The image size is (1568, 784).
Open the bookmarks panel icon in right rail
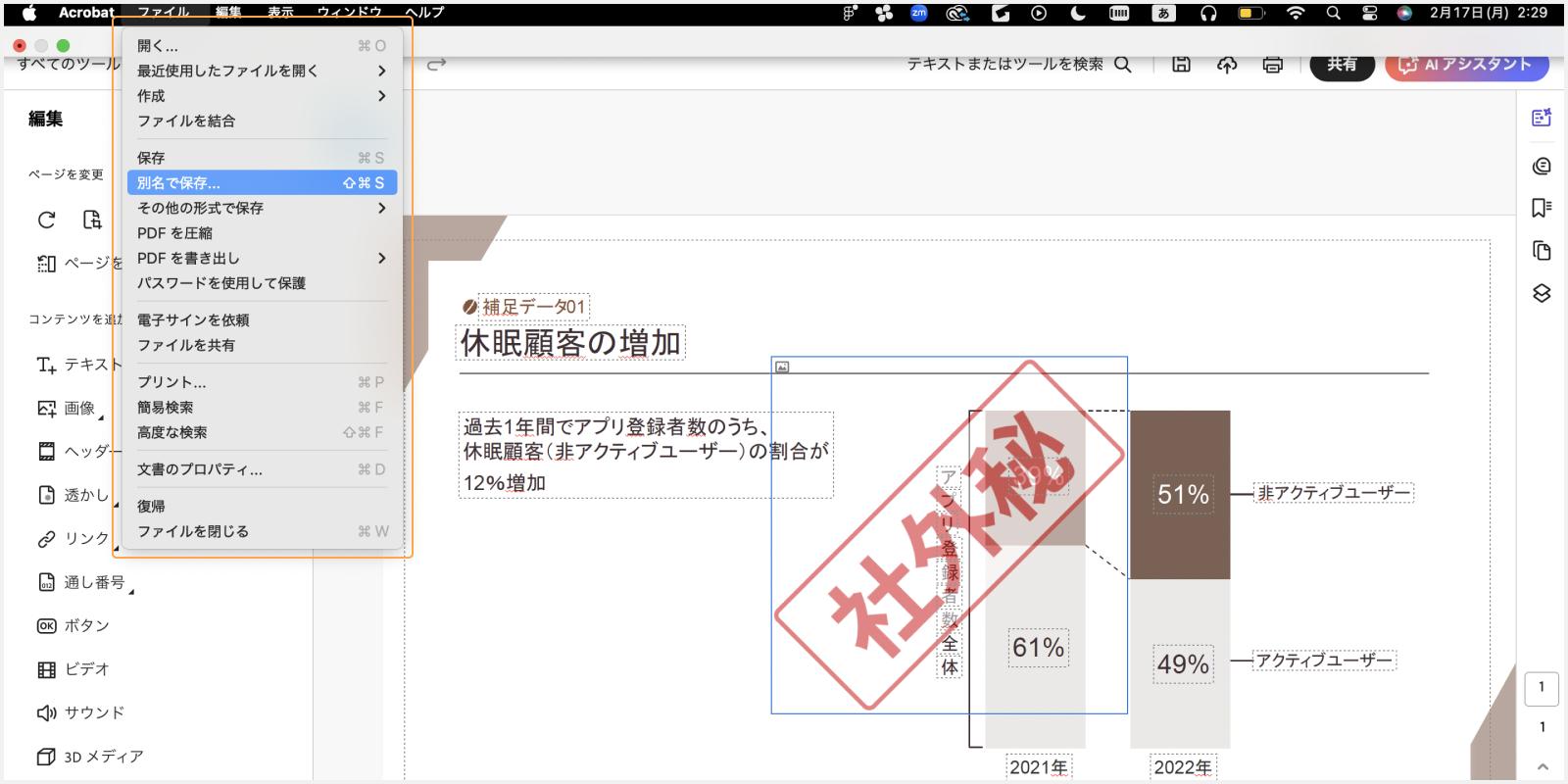click(1542, 208)
